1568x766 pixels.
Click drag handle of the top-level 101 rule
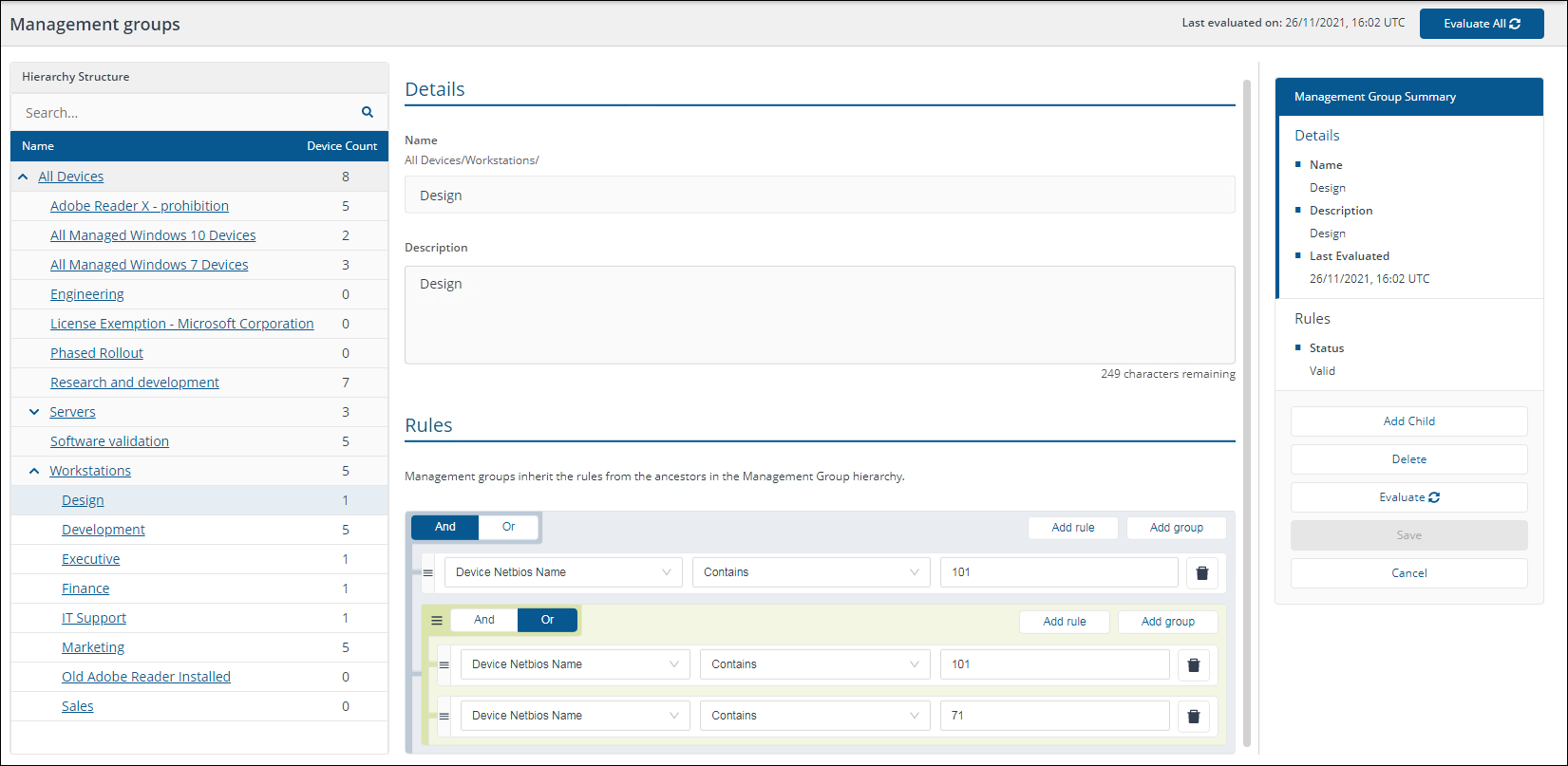pos(428,572)
